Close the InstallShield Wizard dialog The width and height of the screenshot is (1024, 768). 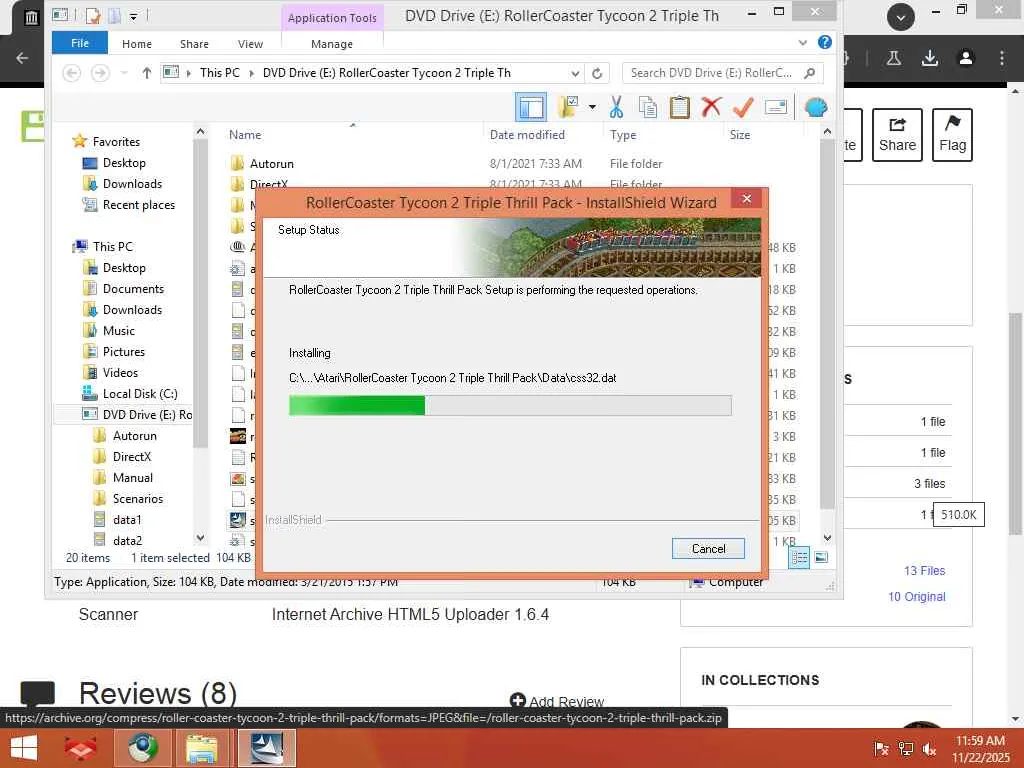(x=746, y=198)
